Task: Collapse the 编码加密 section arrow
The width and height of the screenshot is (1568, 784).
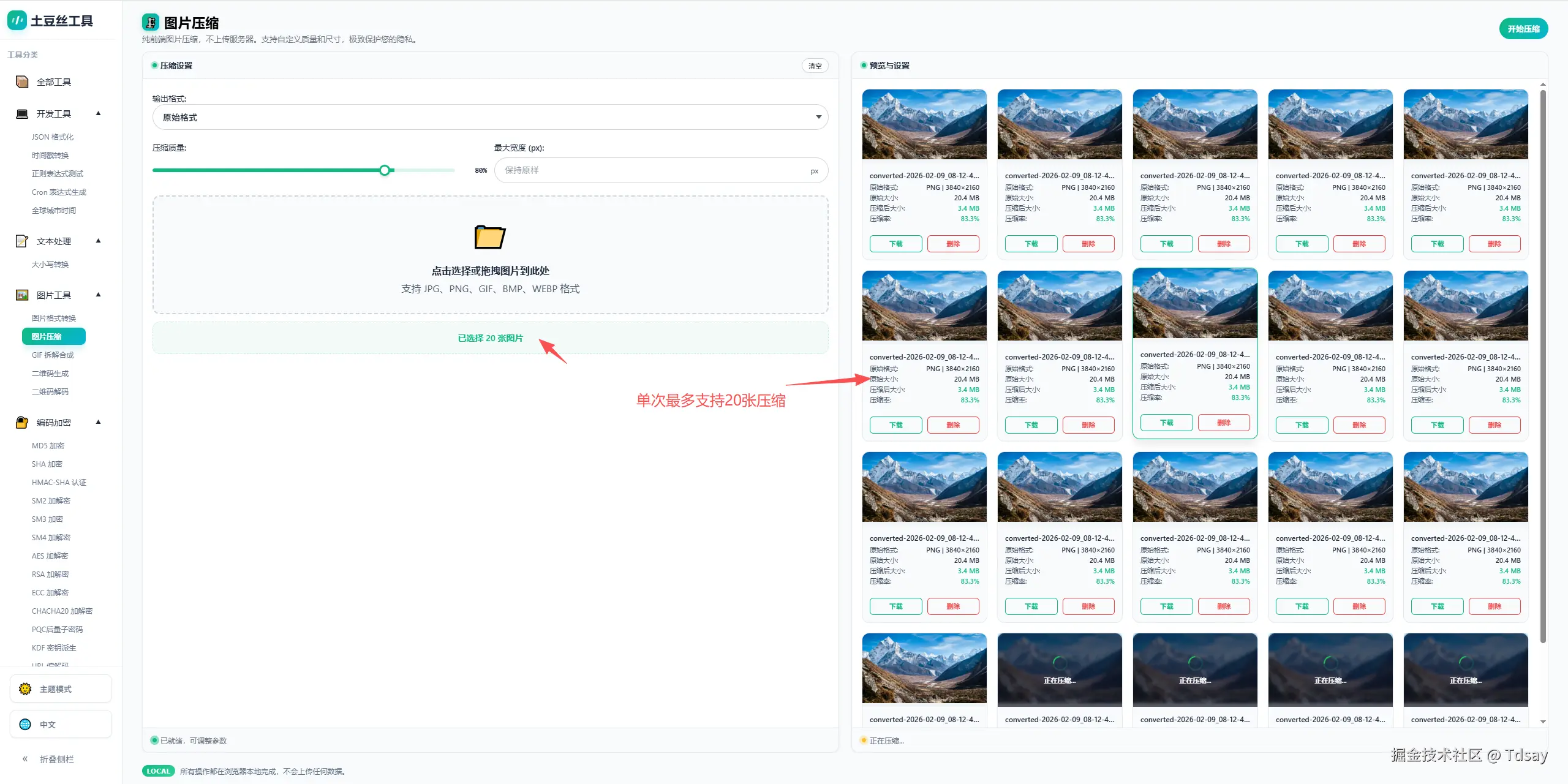Action: click(x=98, y=422)
